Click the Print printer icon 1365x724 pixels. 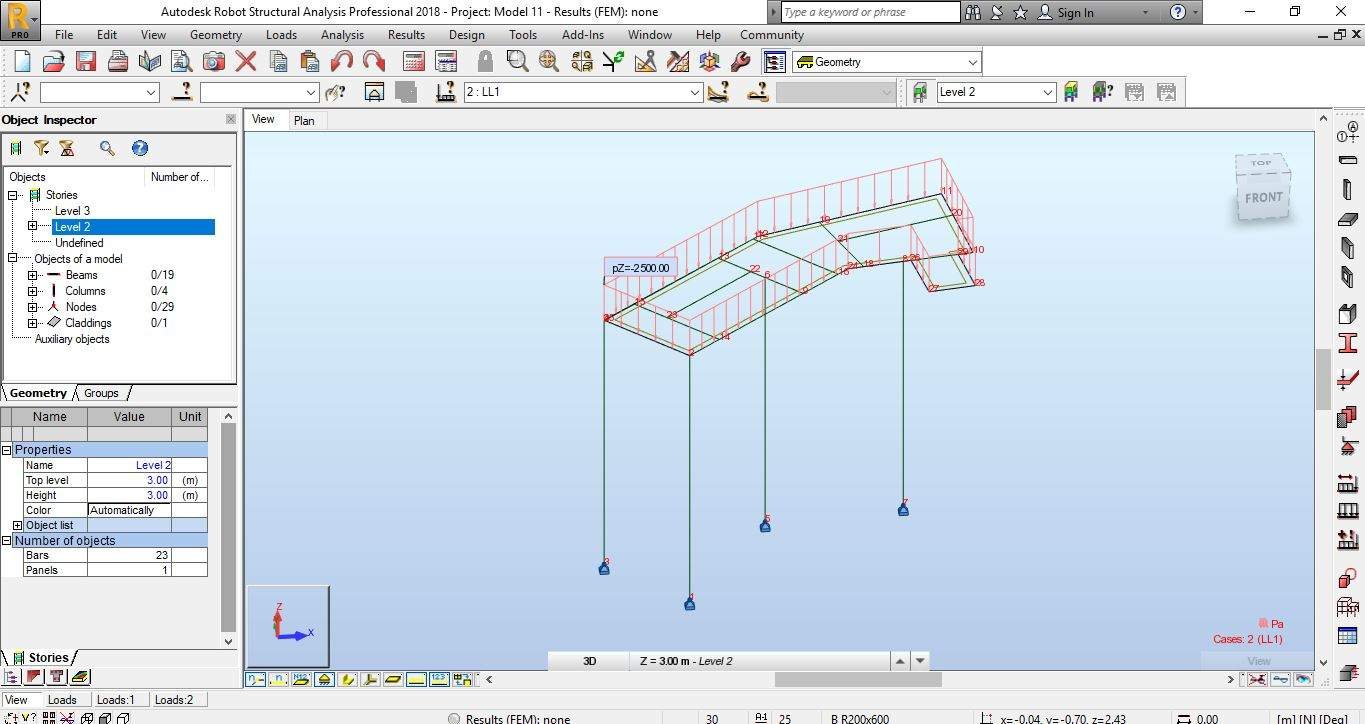(x=118, y=62)
